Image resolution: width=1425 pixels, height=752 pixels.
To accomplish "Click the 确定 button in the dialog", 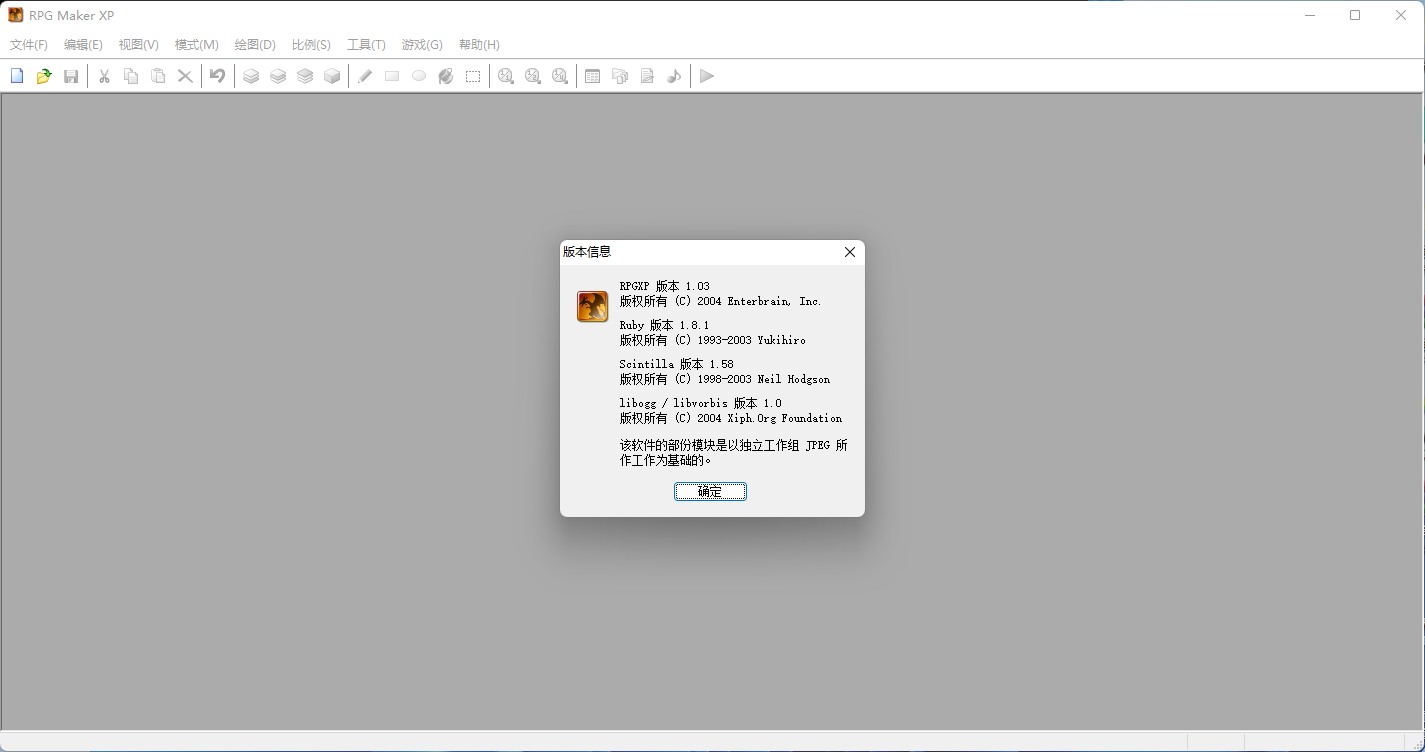I will (x=710, y=491).
